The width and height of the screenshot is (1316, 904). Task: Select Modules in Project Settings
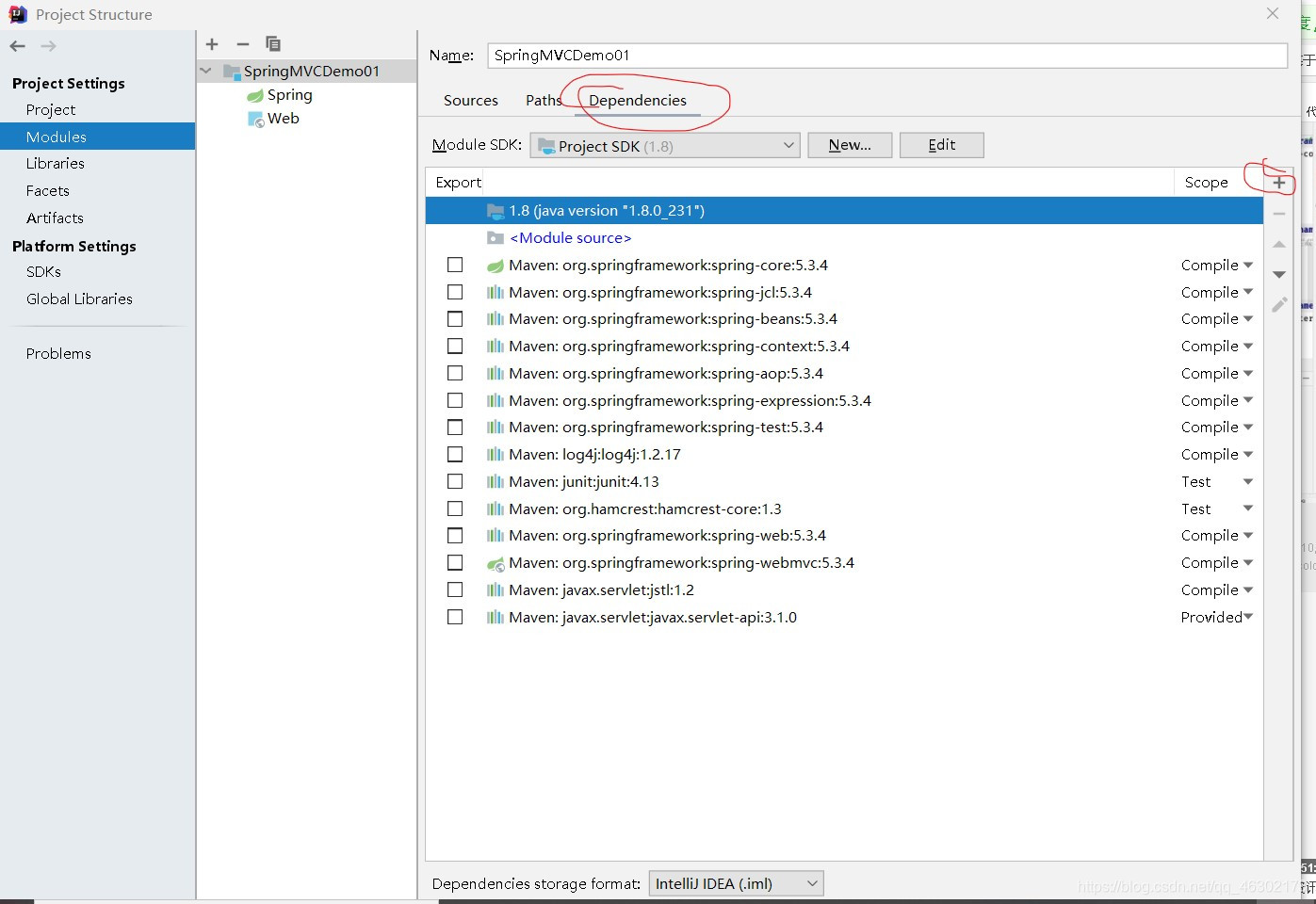pos(98,137)
